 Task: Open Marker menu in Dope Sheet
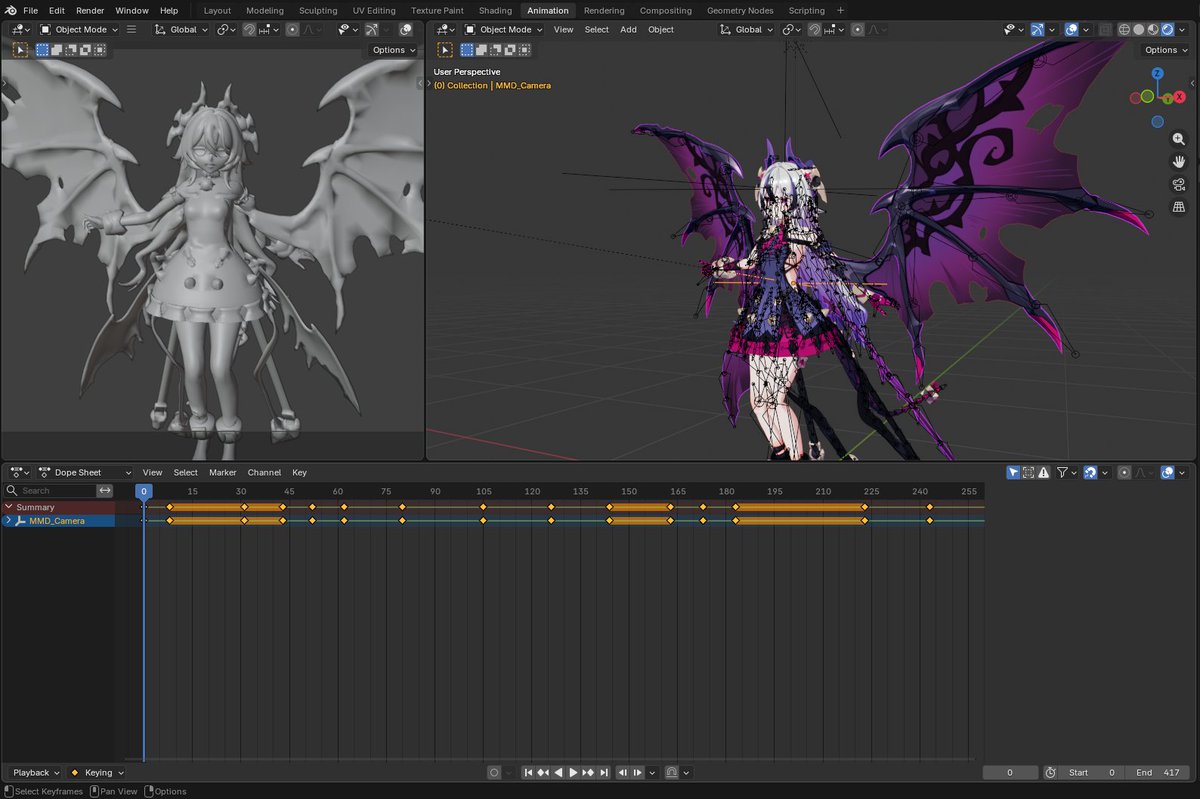tap(222, 472)
